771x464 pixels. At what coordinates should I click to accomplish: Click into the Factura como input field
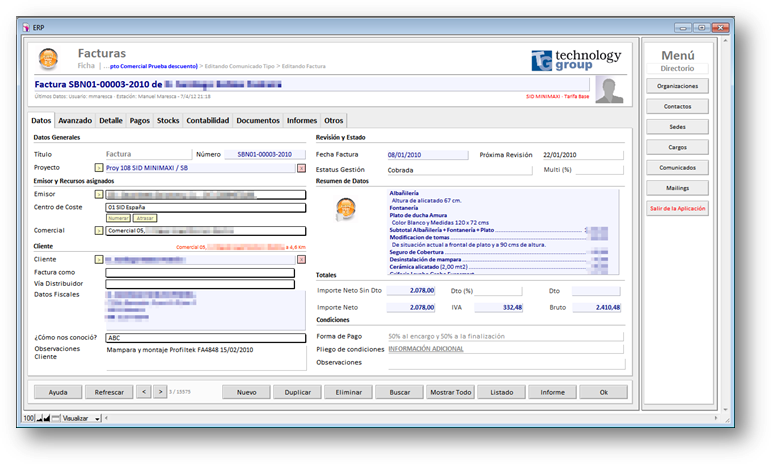(x=200, y=272)
